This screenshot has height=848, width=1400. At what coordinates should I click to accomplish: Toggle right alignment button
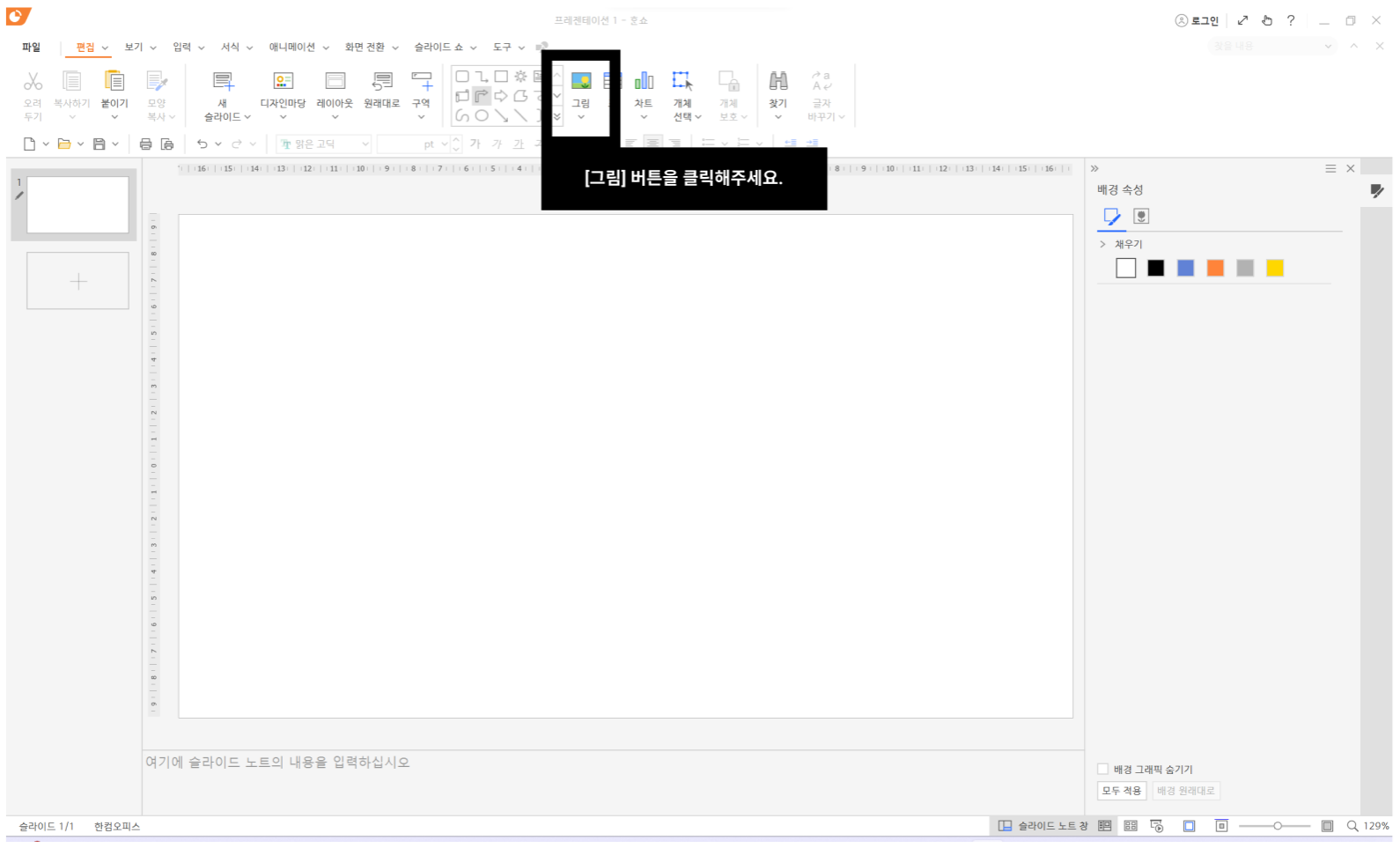pyautogui.click(x=675, y=144)
